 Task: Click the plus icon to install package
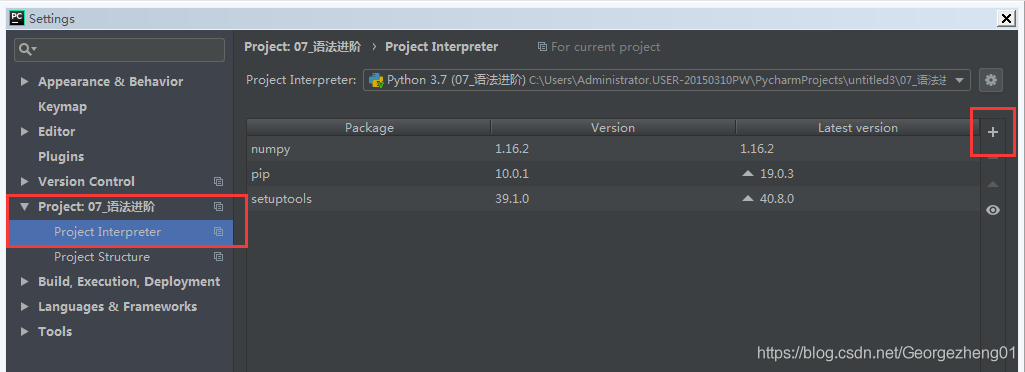(992, 132)
